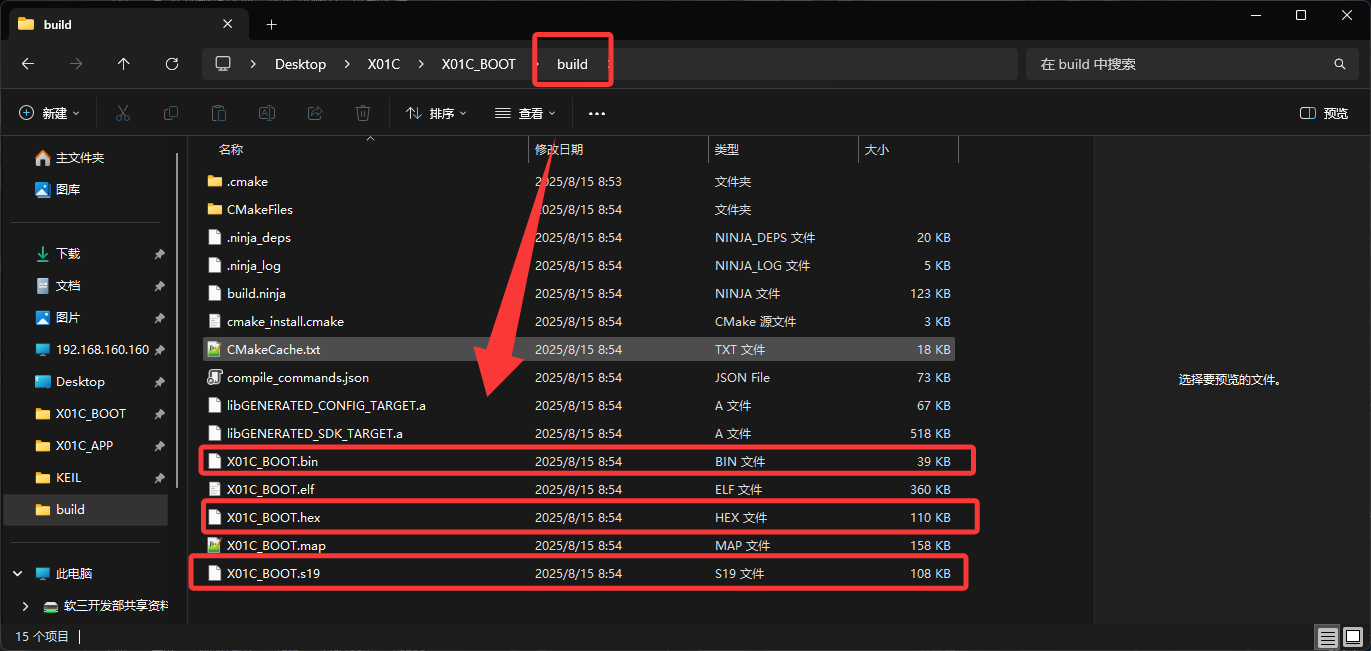Screen dimensions: 1371x651
Task: Switch to large icons view
Action: coord(1352,637)
